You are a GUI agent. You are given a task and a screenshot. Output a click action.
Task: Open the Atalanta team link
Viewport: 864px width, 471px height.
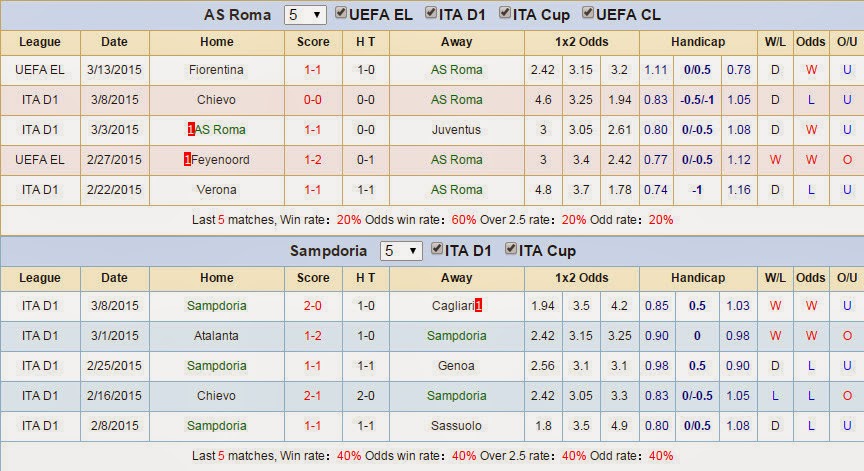pos(216,336)
